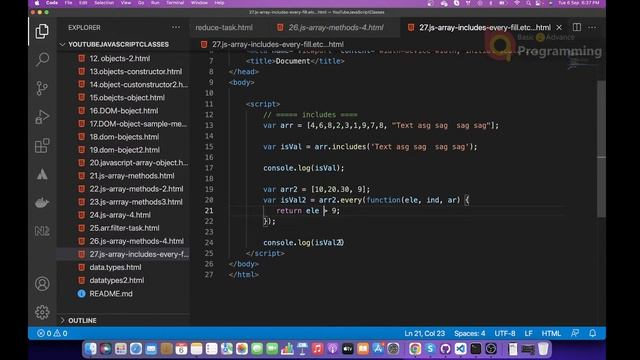Click line number 24 in the gutter

click(x=209, y=242)
